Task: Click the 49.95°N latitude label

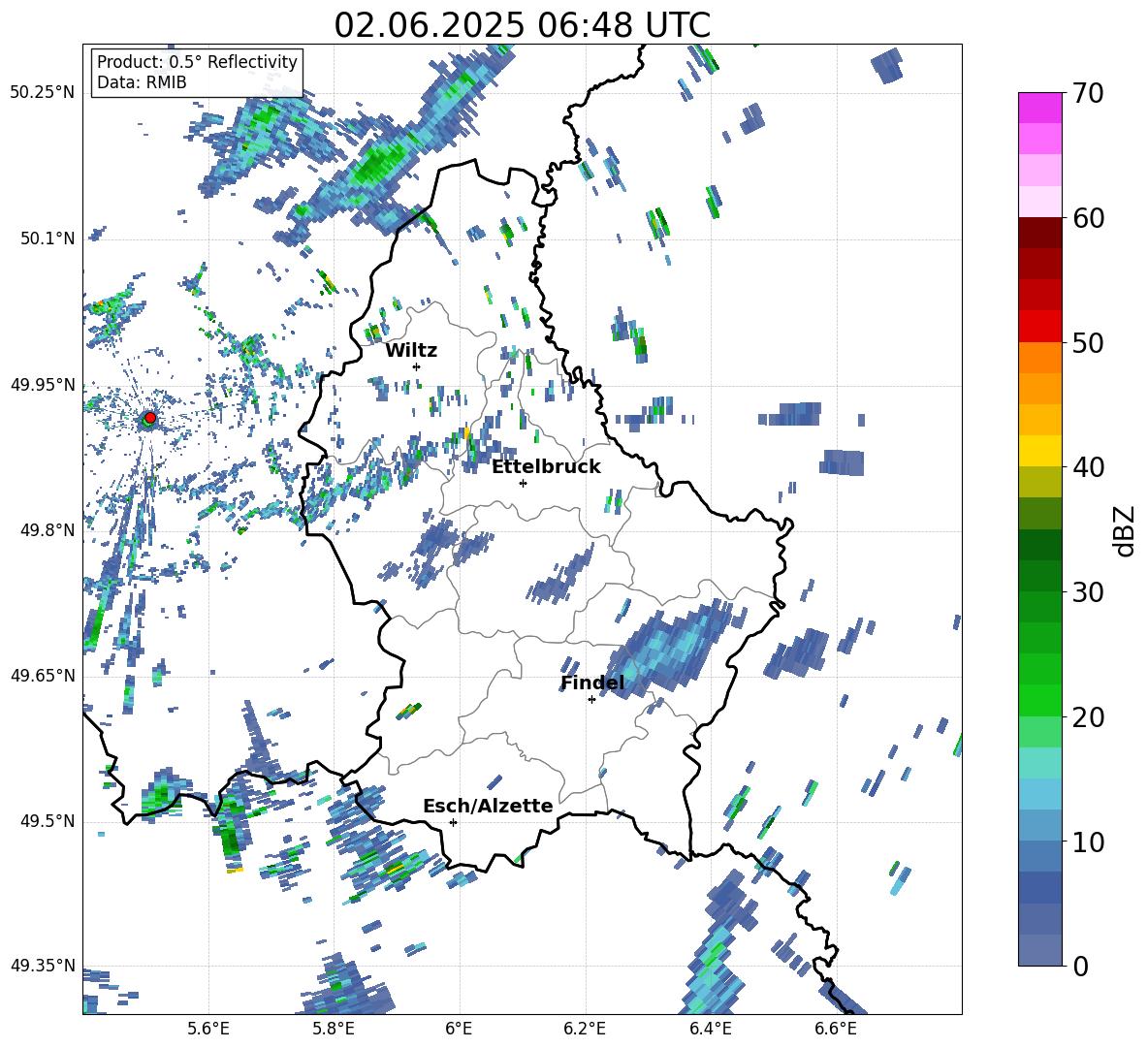Action: 43,385
